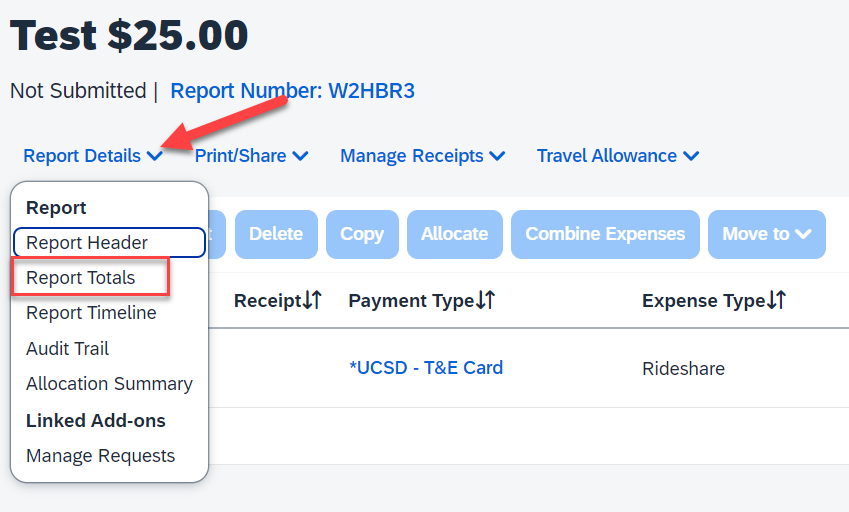Screen dimensions: 849x512
Task: Select Report Header menu item
Action: pyautogui.click(x=87, y=243)
